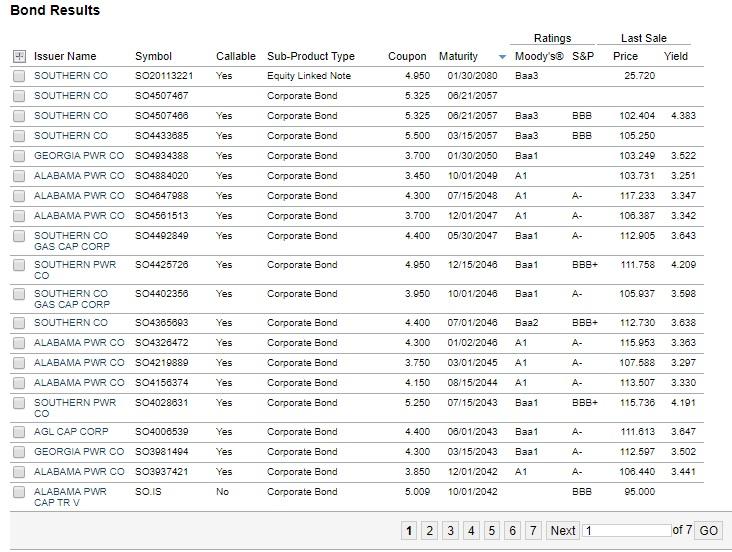
Task: Click the GO button
Action: point(708,531)
